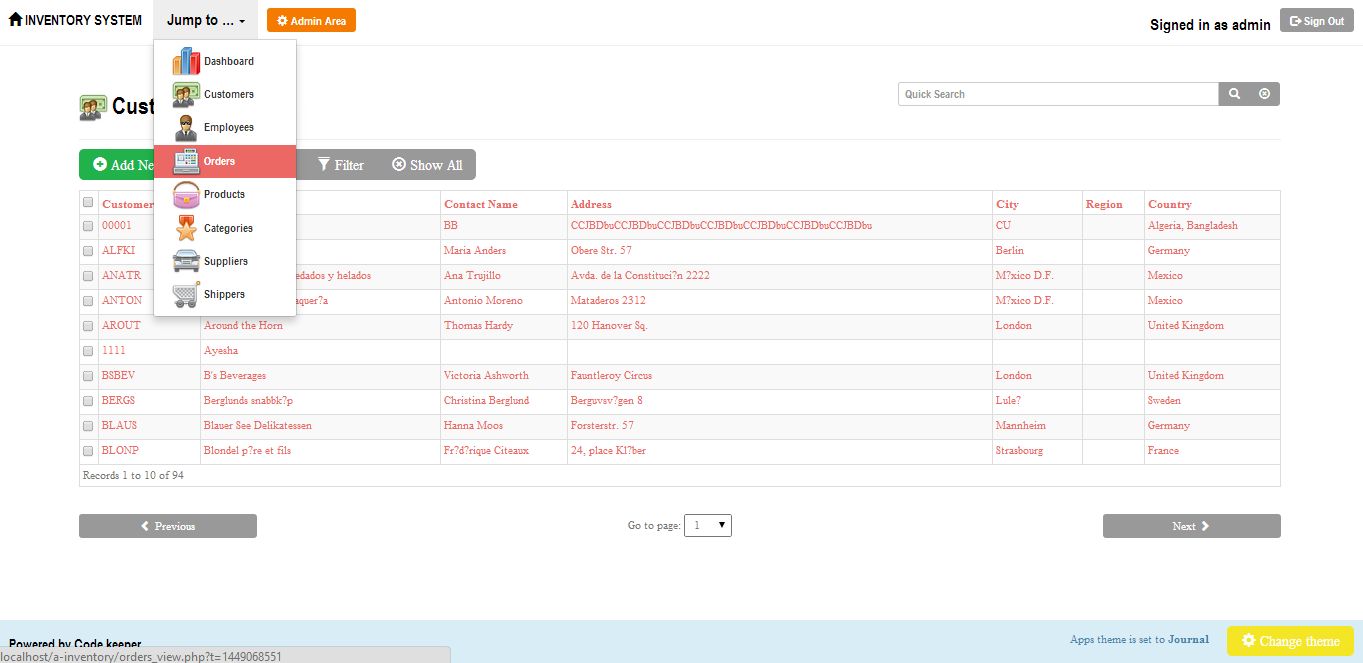Collapse the Jump to dropdown menu
Viewport: 1363px width, 663px height.
[x=206, y=20]
